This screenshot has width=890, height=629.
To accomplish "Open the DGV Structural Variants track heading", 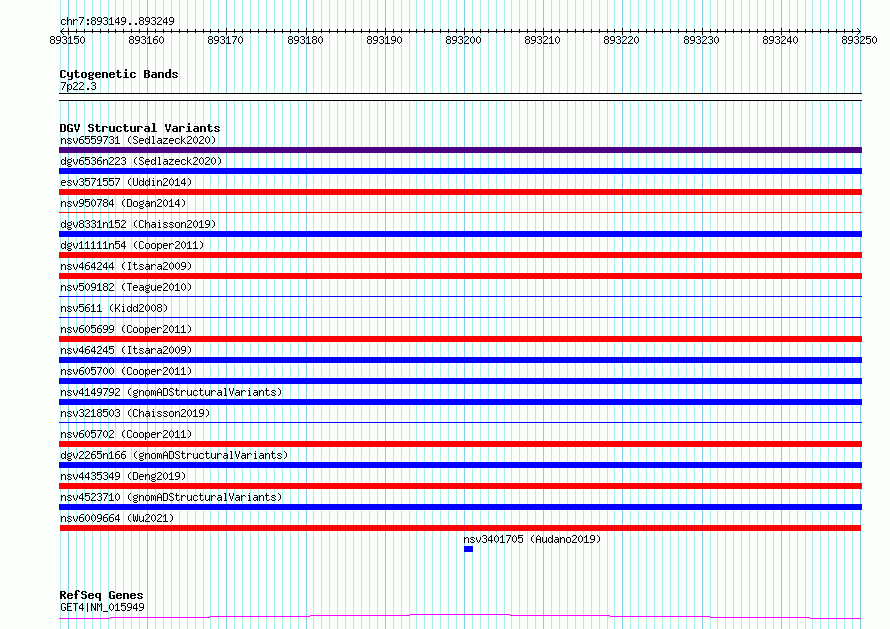I will (140, 128).
